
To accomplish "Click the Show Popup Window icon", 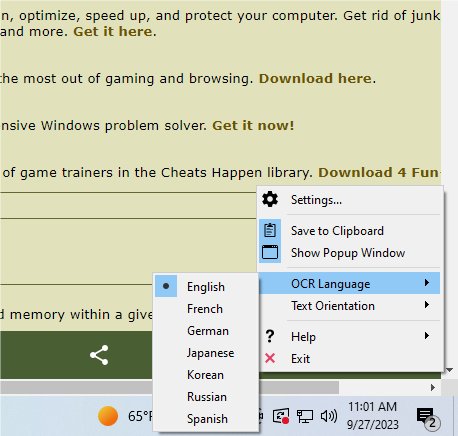I will point(270,252).
